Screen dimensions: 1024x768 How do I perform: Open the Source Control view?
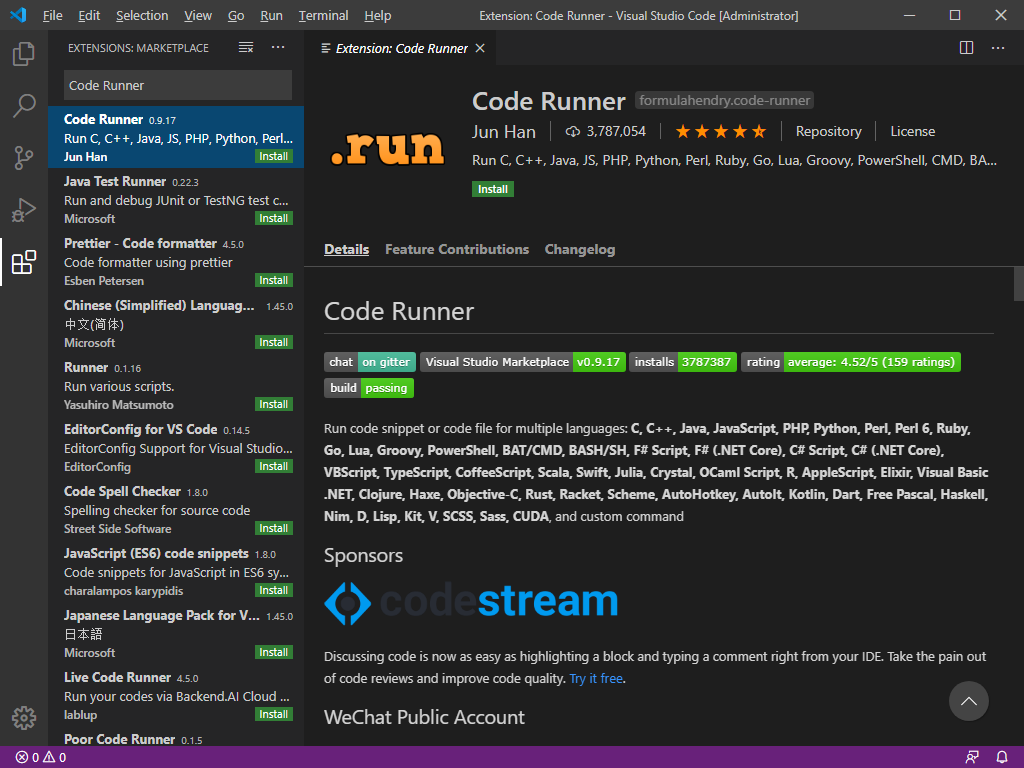24,157
